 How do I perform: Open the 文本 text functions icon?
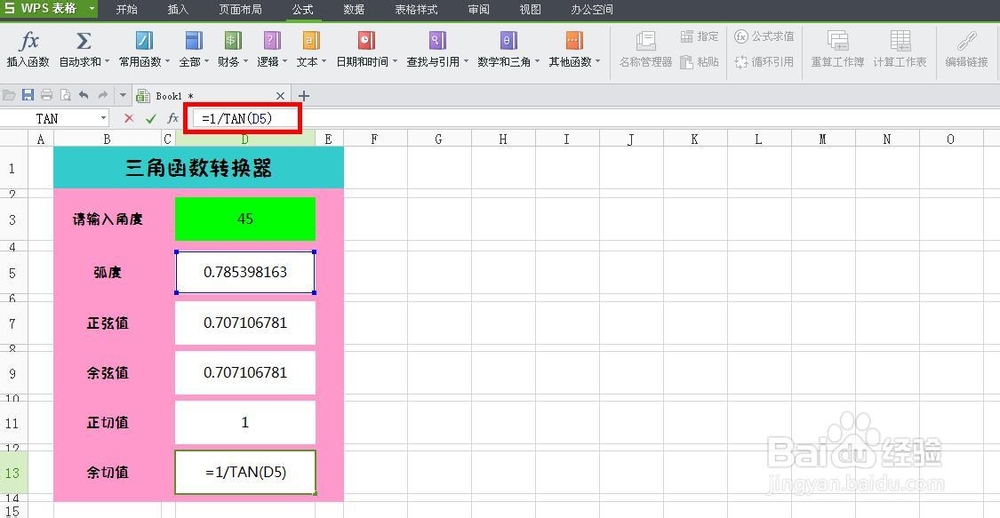pos(311,41)
